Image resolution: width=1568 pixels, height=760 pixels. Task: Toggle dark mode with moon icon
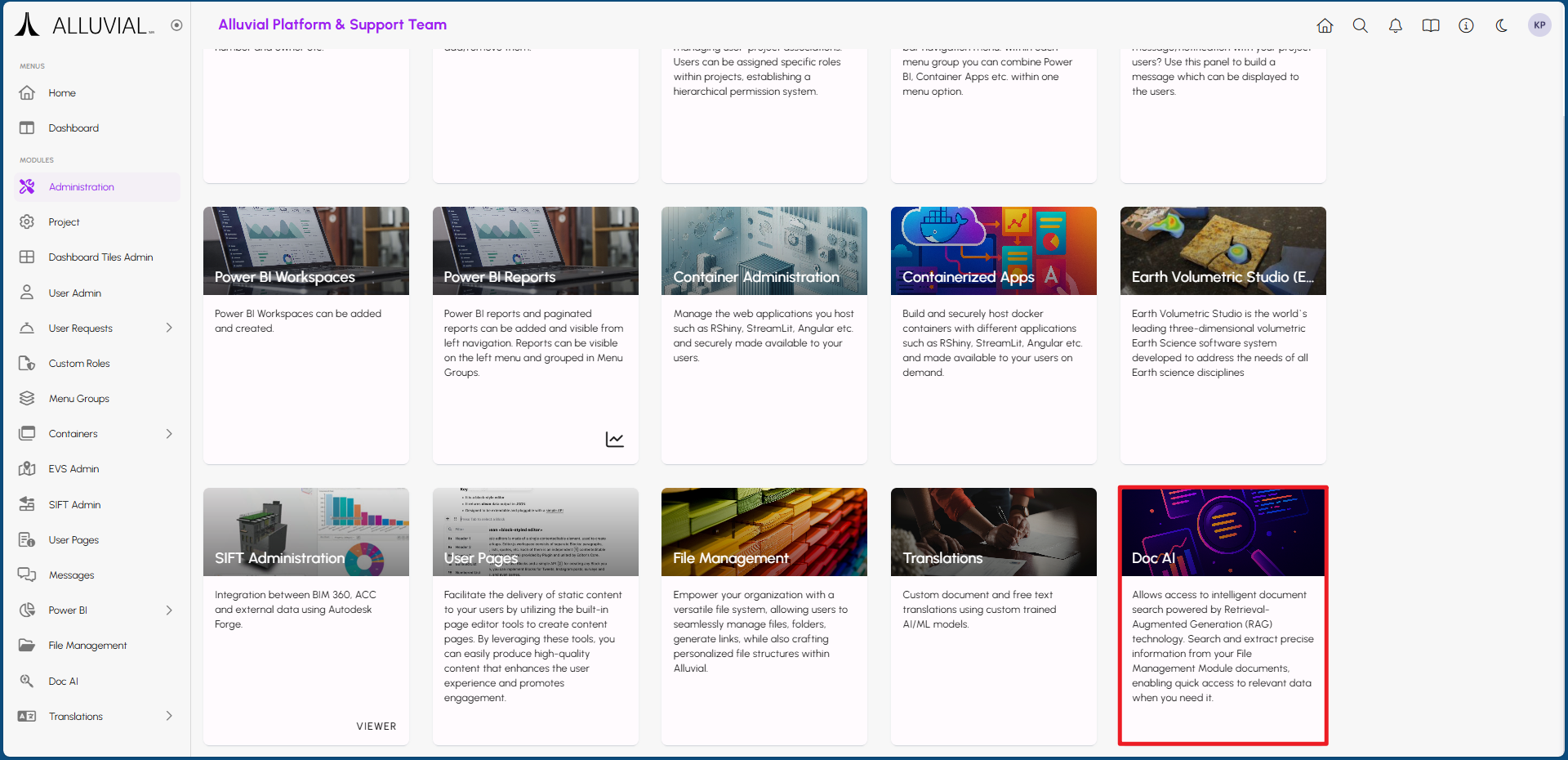1501,25
